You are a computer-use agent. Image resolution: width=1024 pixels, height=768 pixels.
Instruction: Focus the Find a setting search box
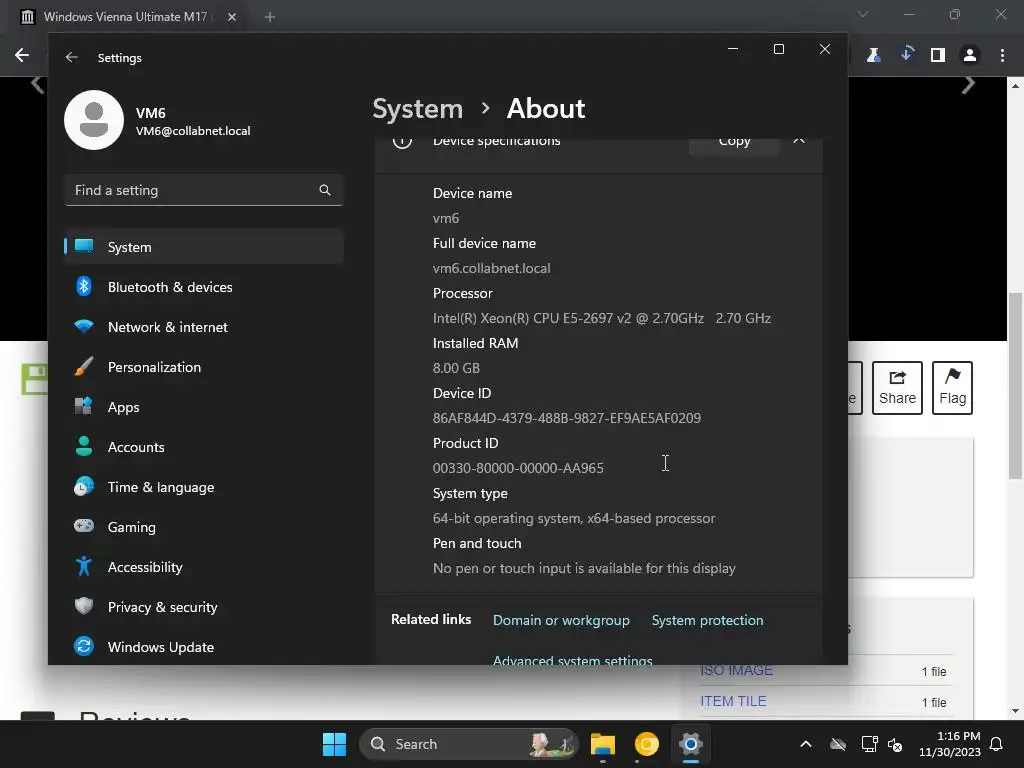[204, 190]
